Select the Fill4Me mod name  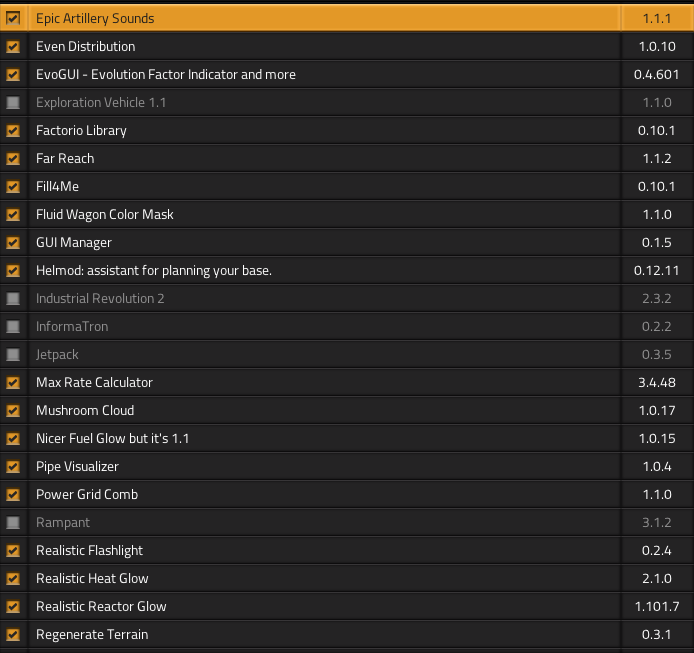click(x=57, y=186)
